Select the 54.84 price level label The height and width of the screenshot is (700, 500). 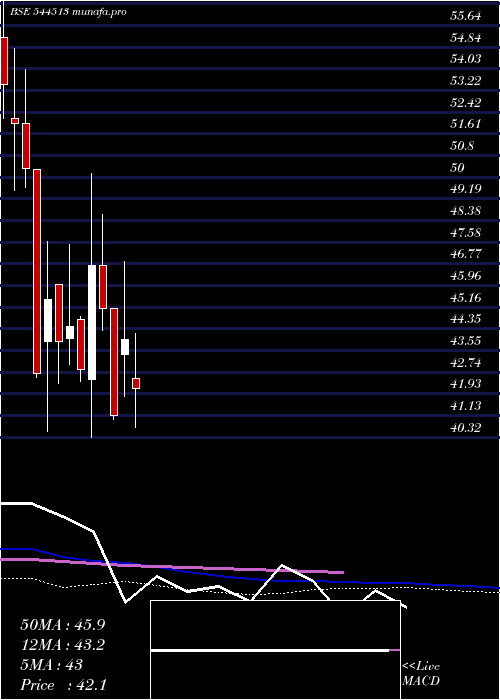466,38
